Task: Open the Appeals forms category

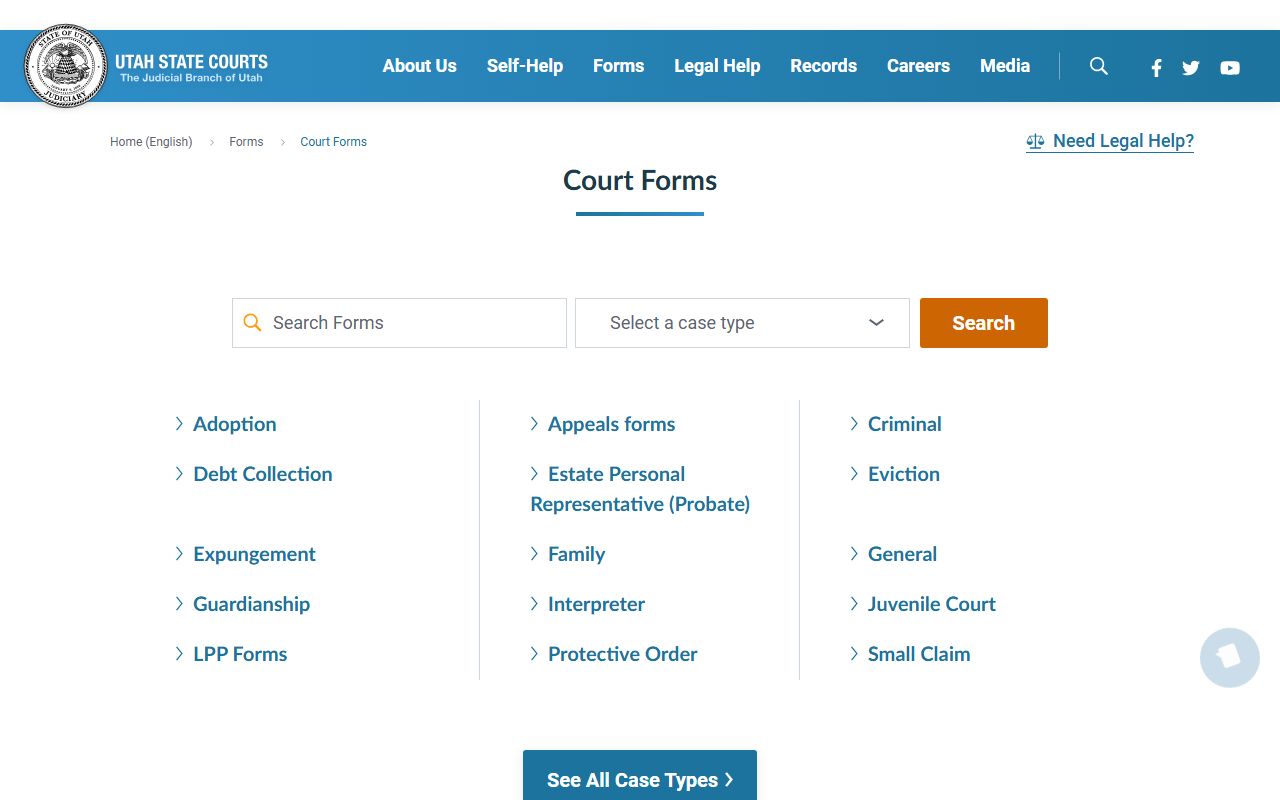Action: 611,424
